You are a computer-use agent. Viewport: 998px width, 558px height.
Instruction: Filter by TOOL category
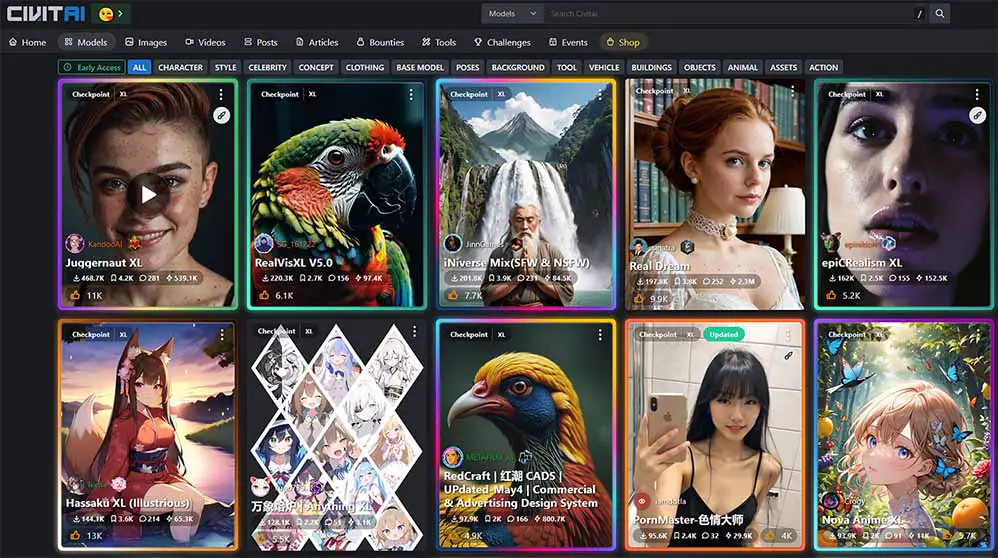pos(566,67)
